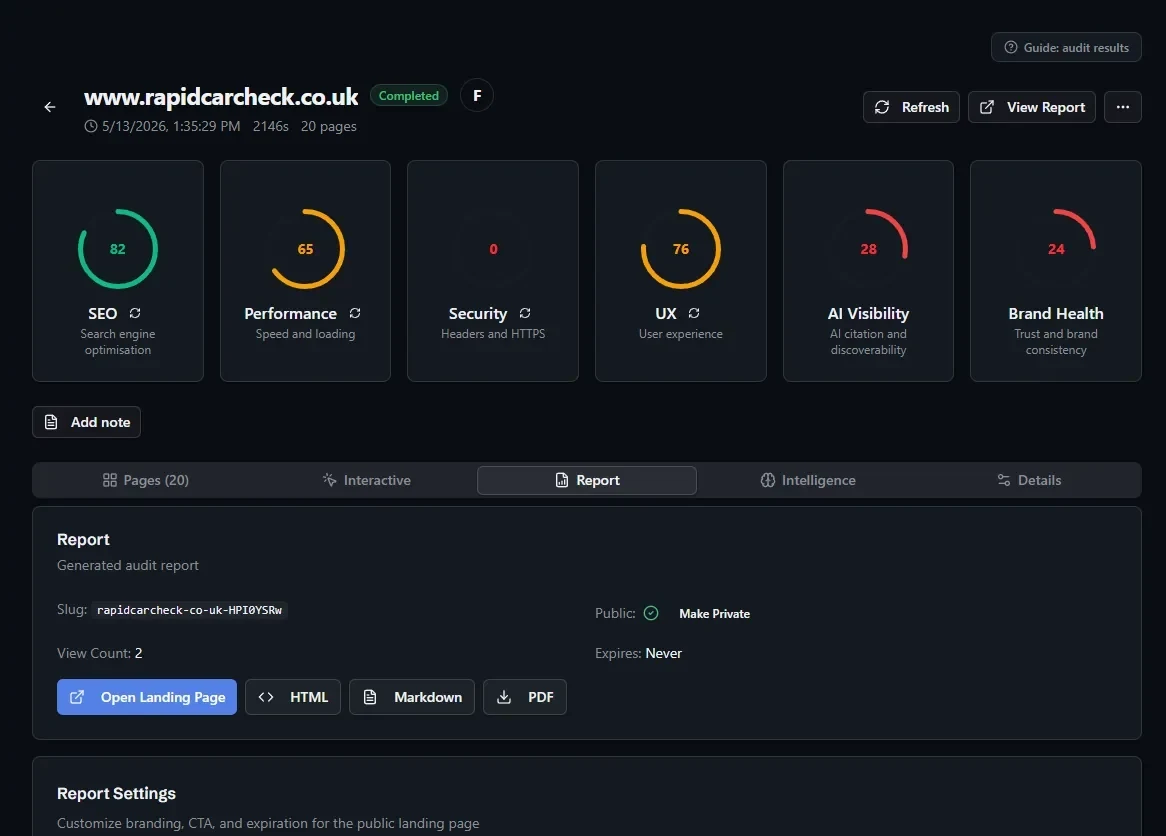The width and height of the screenshot is (1166, 836).
Task: Click the F grade badge
Action: click(477, 95)
